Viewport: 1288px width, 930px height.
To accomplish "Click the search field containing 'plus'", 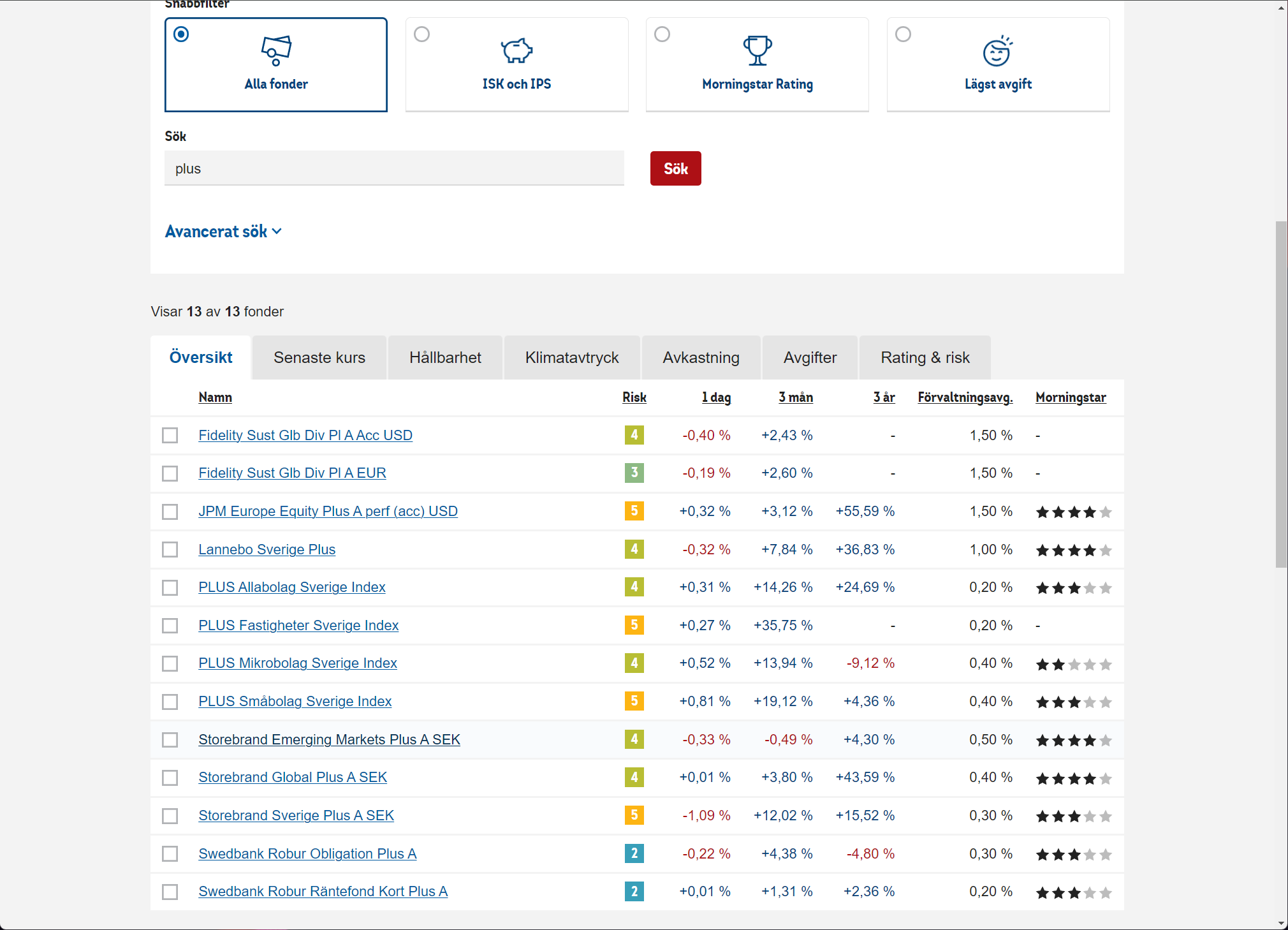I will [394, 169].
